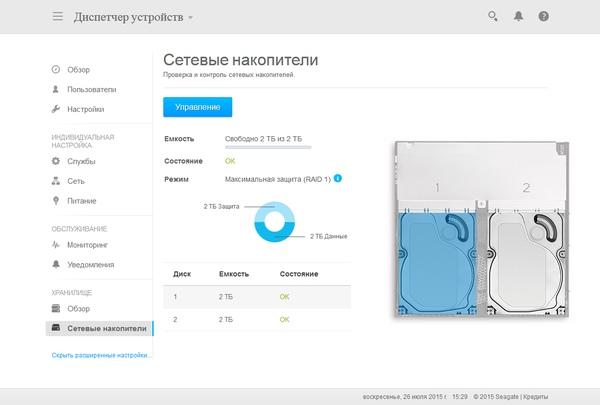Viewport: 600px width, 405px height.
Task: Click the Сеть network icon
Action: (x=56, y=181)
